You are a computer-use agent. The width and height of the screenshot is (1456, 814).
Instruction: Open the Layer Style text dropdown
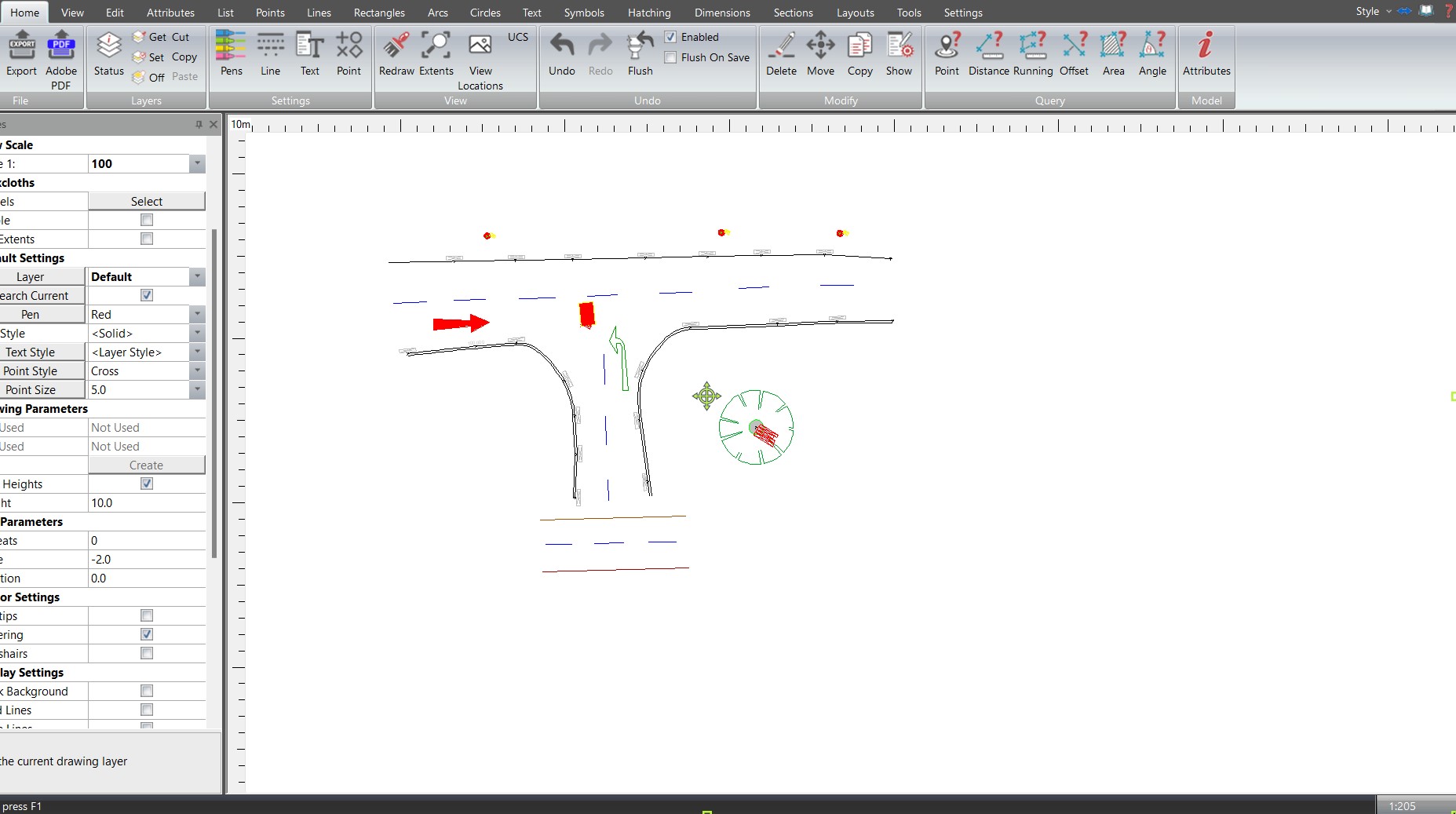pos(197,352)
